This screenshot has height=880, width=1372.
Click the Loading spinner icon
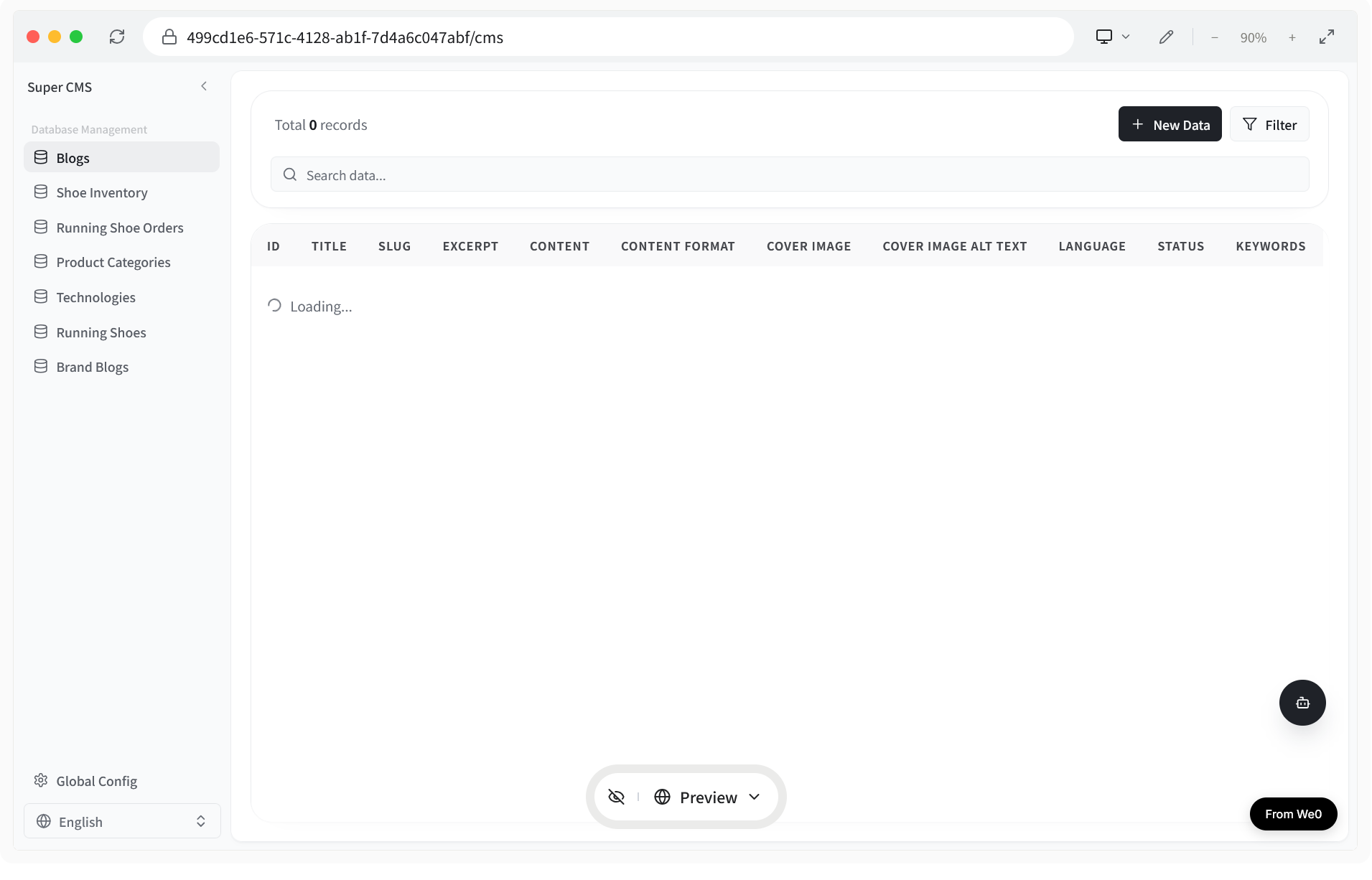[274, 306]
